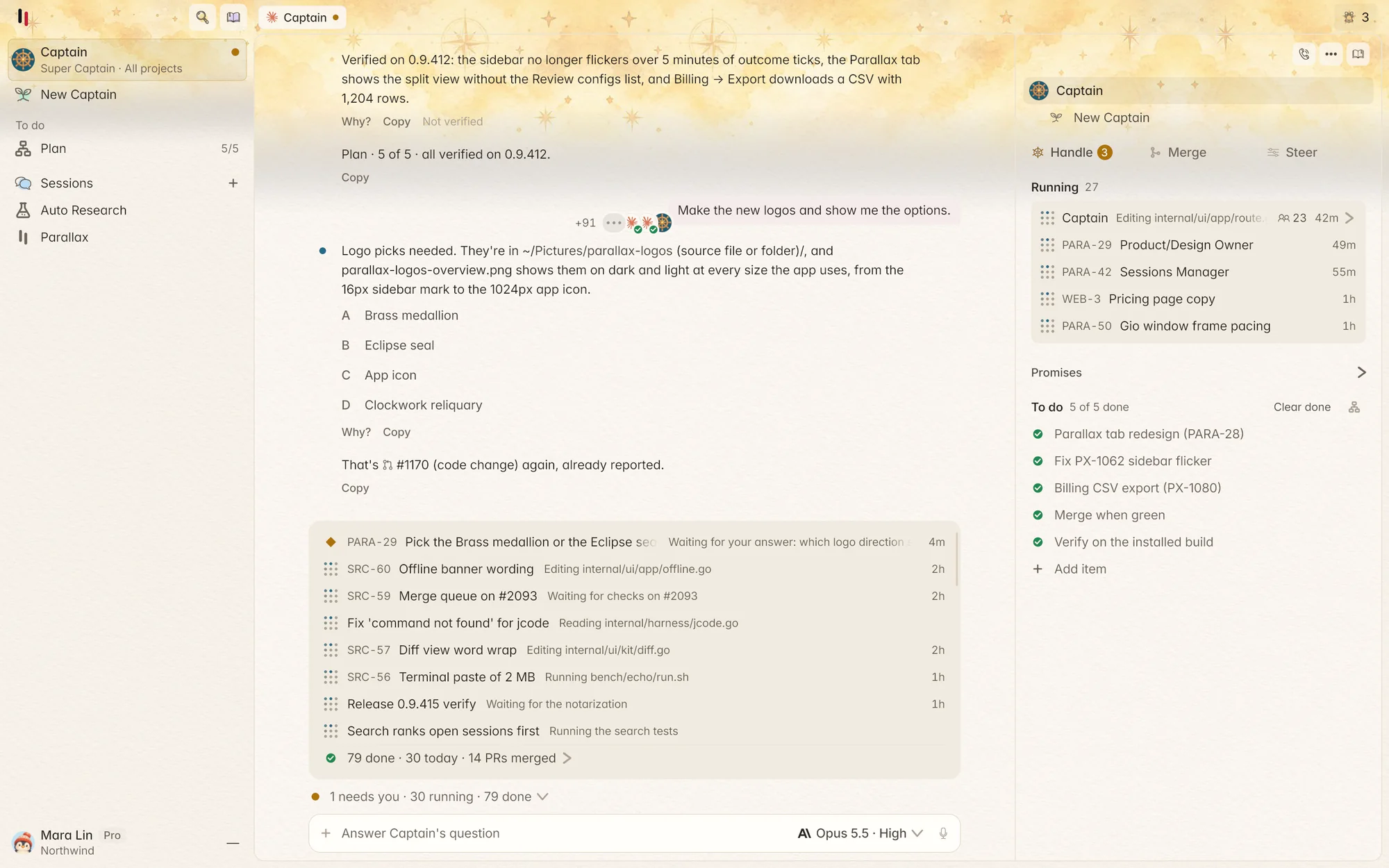This screenshot has height=868, width=1389.
Task: Expand the status summary '1 needs you' chevron
Action: tap(542, 796)
